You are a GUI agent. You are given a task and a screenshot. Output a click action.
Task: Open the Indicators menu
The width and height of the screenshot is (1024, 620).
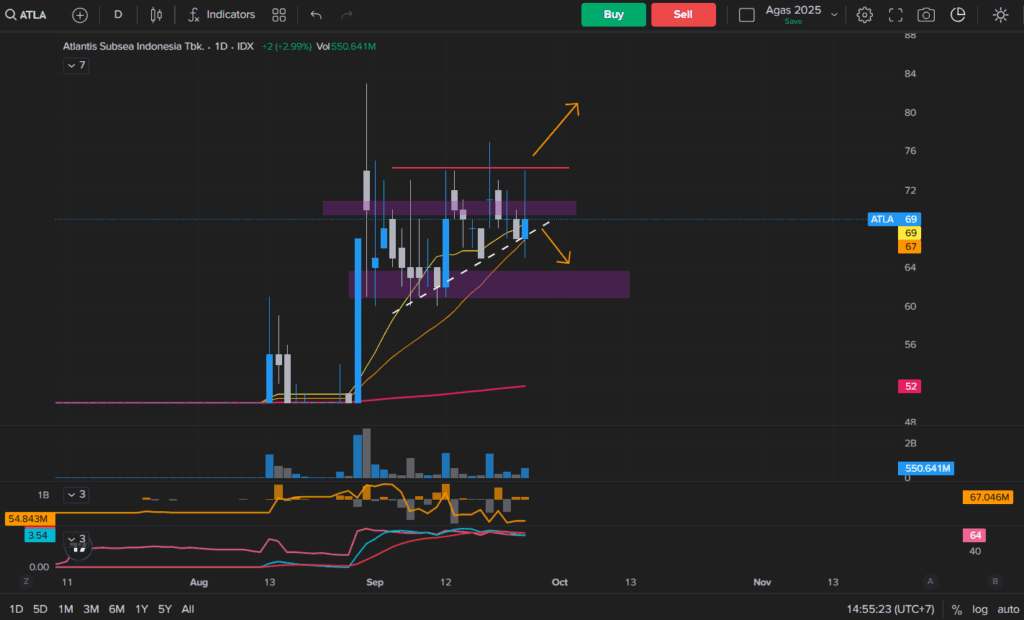point(221,15)
